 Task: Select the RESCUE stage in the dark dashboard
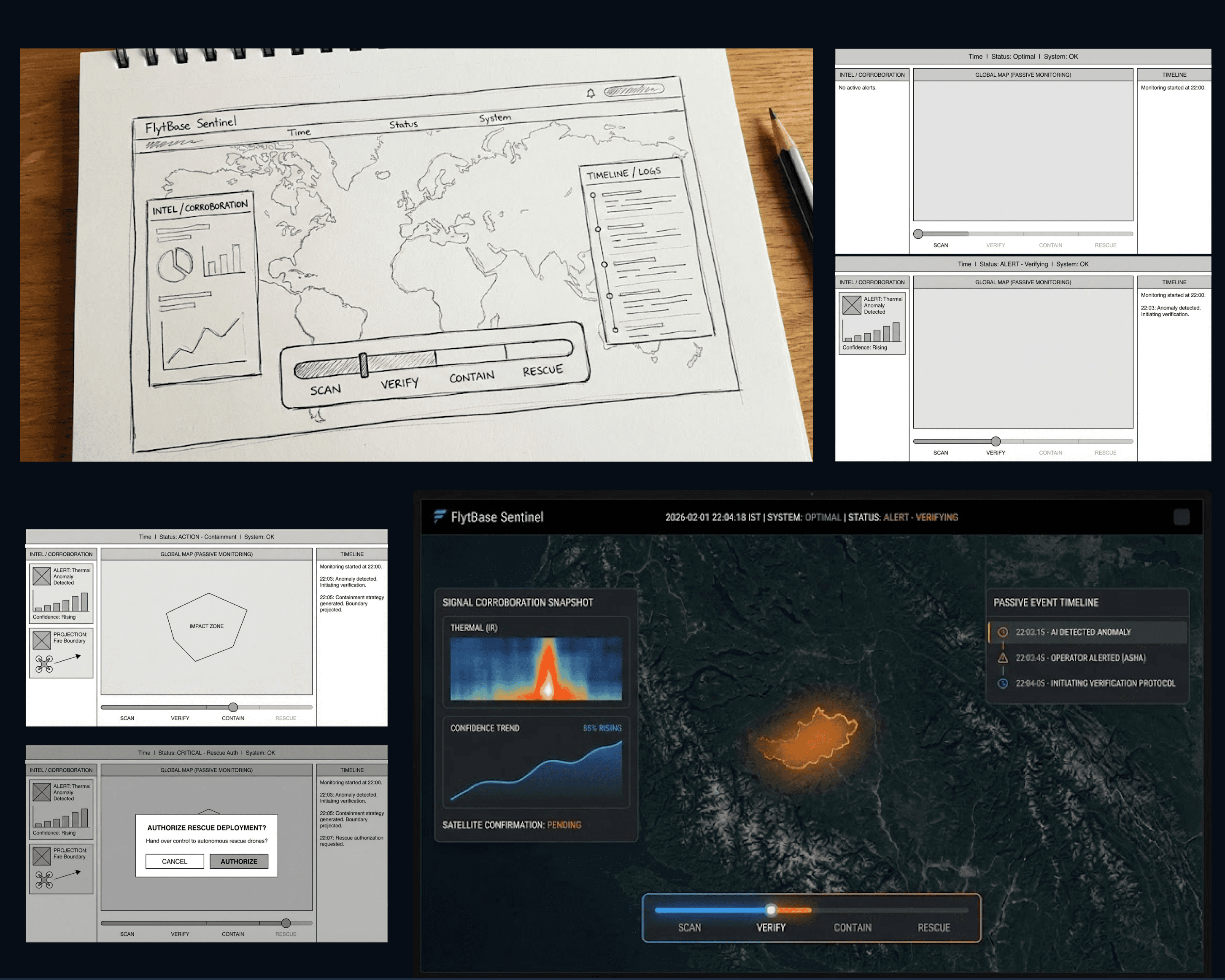click(x=934, y=927)
